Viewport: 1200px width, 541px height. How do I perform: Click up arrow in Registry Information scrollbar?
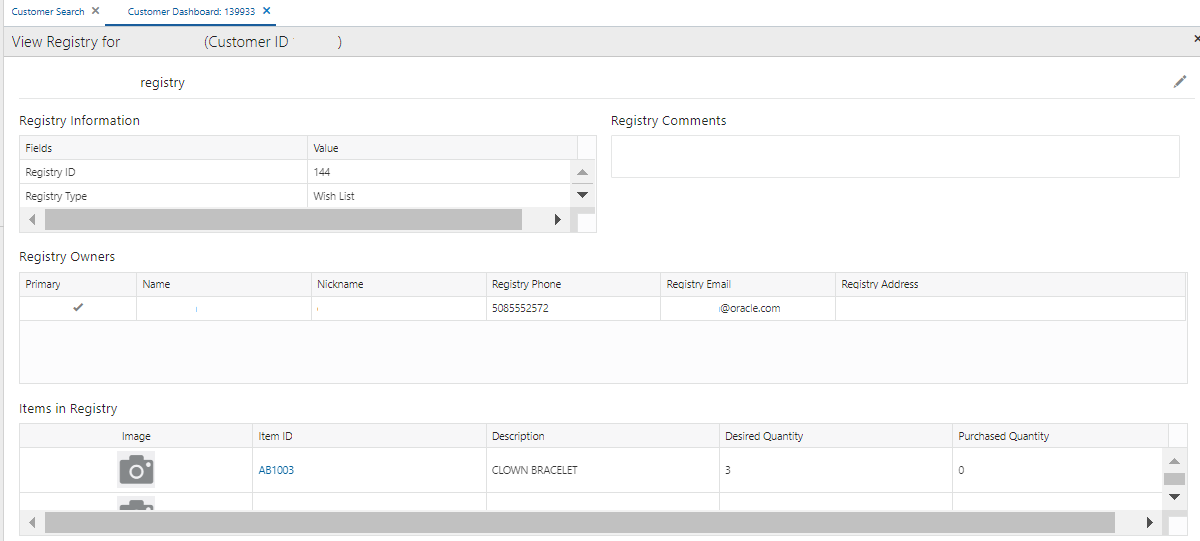(583, 172)
